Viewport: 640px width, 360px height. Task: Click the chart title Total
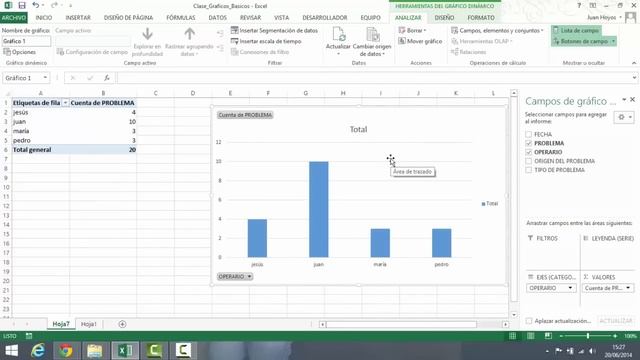coord(358,129)
